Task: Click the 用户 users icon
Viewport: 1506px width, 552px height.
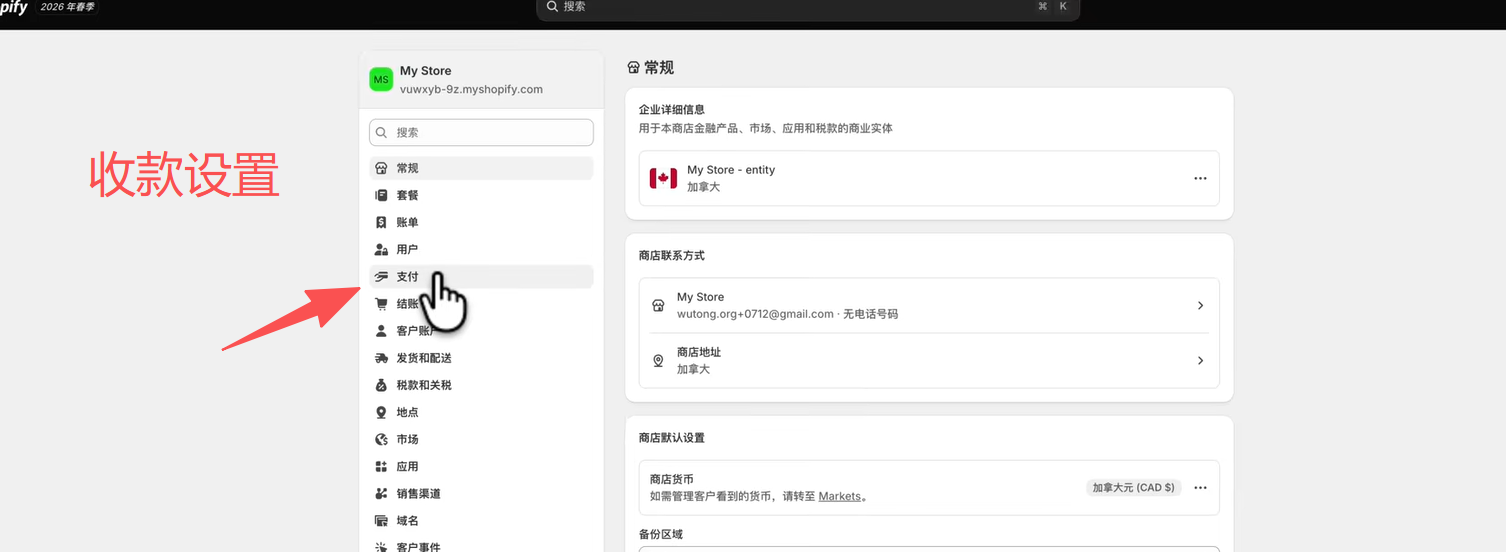Action: (x=381, y=249)
